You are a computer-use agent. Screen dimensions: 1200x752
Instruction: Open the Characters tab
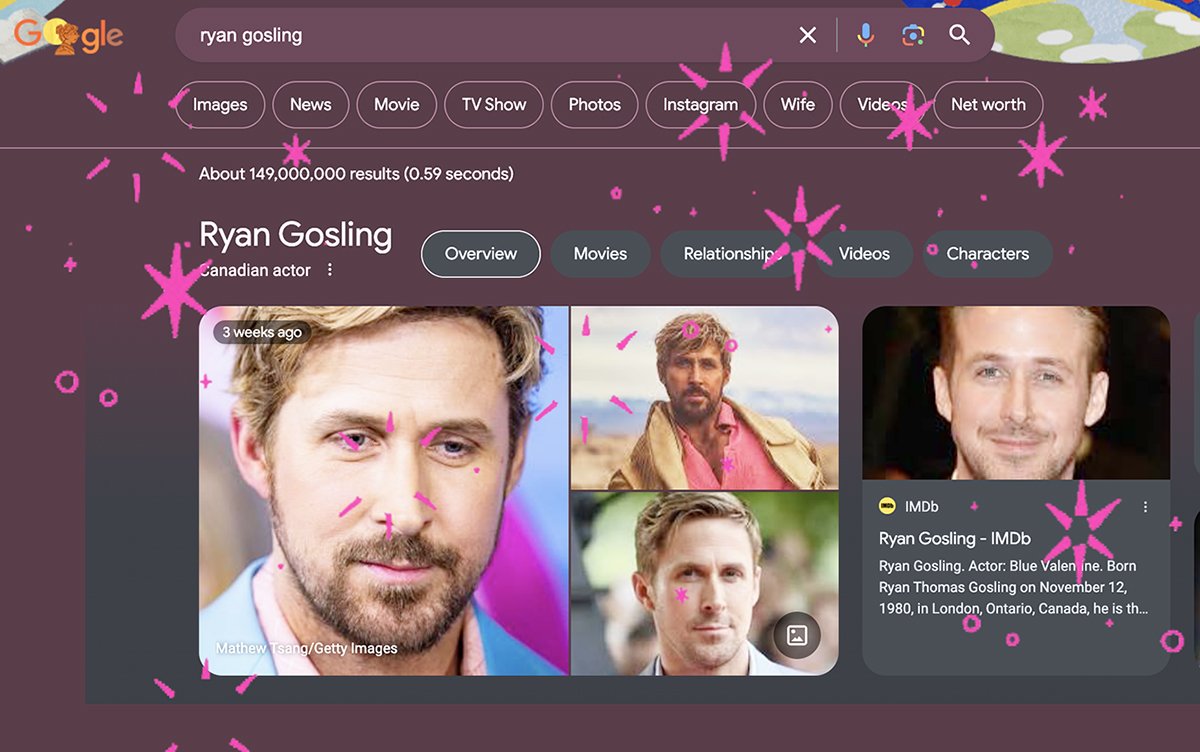coord(987,254)
